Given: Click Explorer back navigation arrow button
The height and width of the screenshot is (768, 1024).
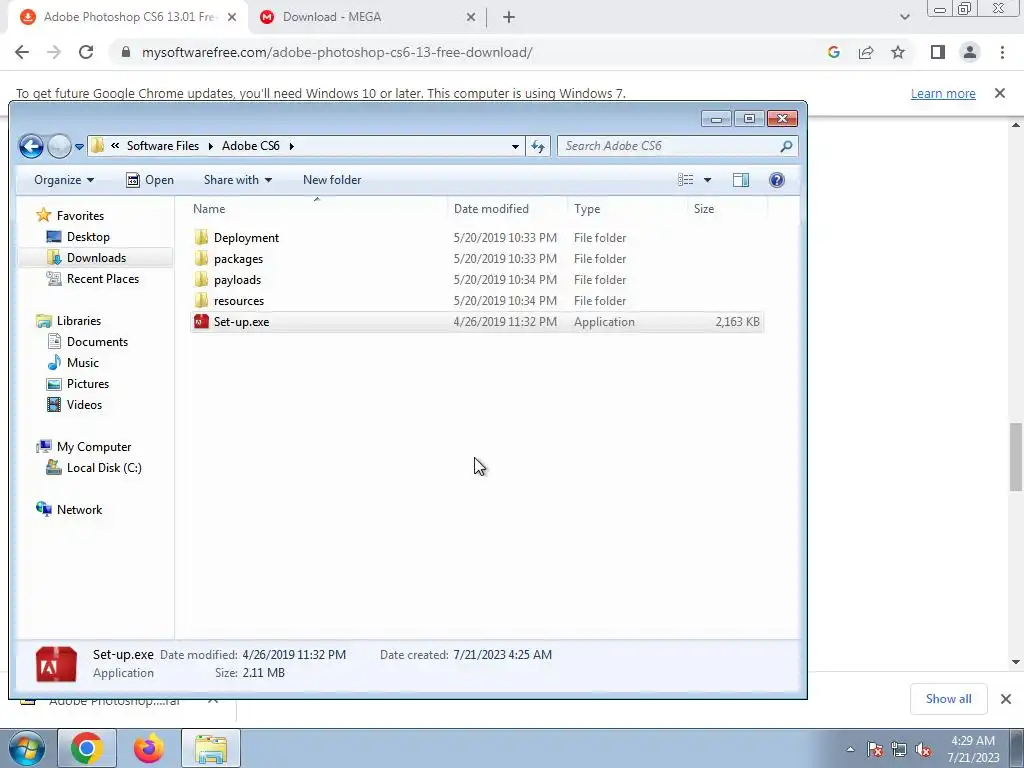Looking at the screenshot, I should click(31, 146).
